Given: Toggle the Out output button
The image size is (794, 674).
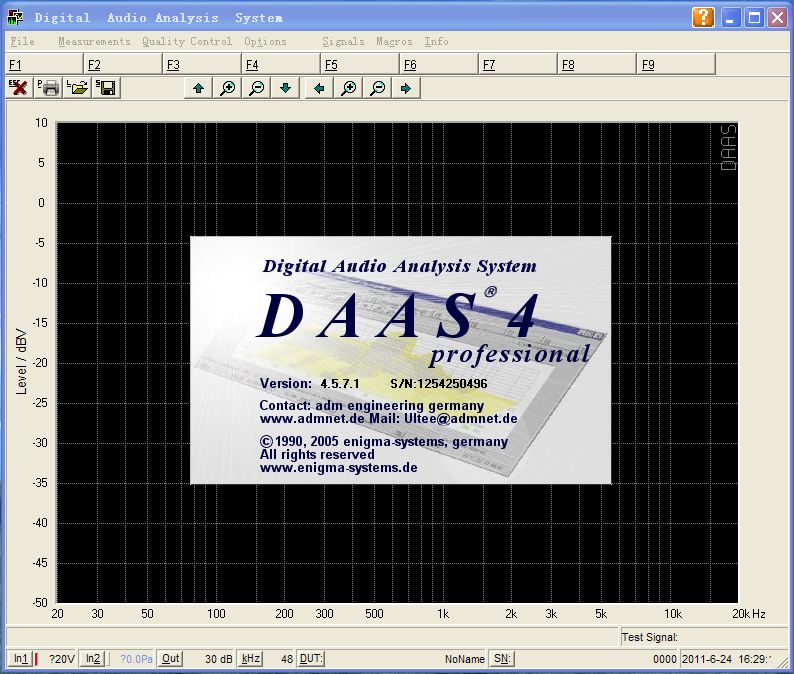Looking at the screenshot, I should point(170,659).
